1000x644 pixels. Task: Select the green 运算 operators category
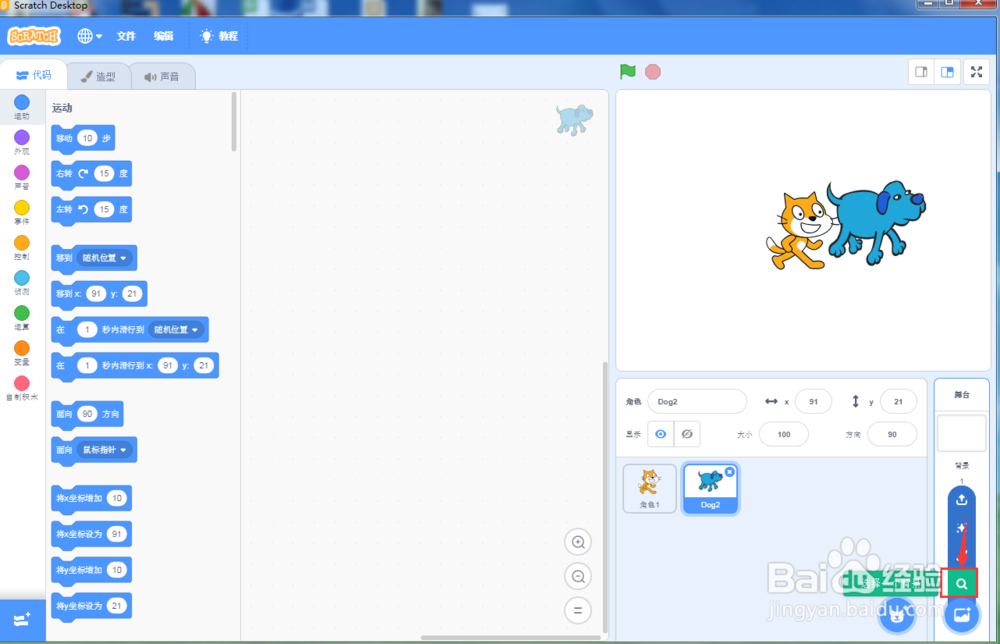tap(22, 318)
